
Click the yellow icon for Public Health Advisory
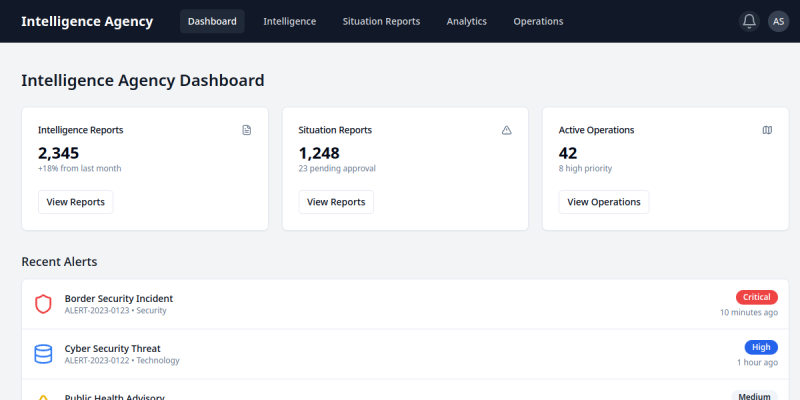click(x=43, y=397)
